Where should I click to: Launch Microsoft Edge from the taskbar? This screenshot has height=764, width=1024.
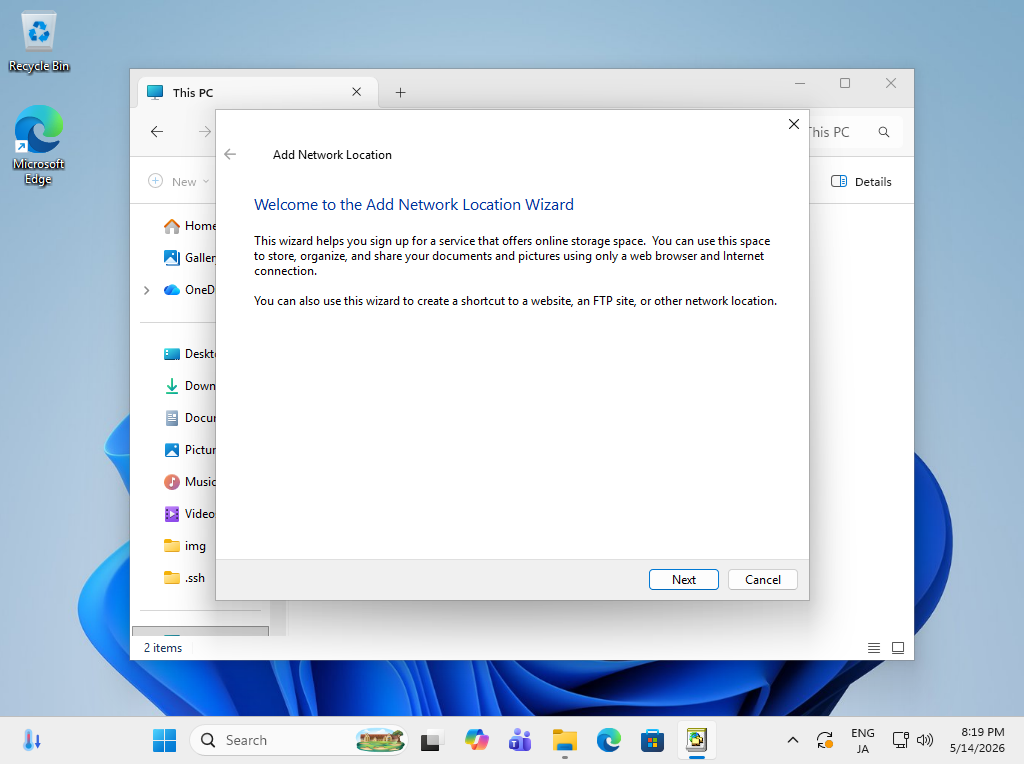coord(609,740)
